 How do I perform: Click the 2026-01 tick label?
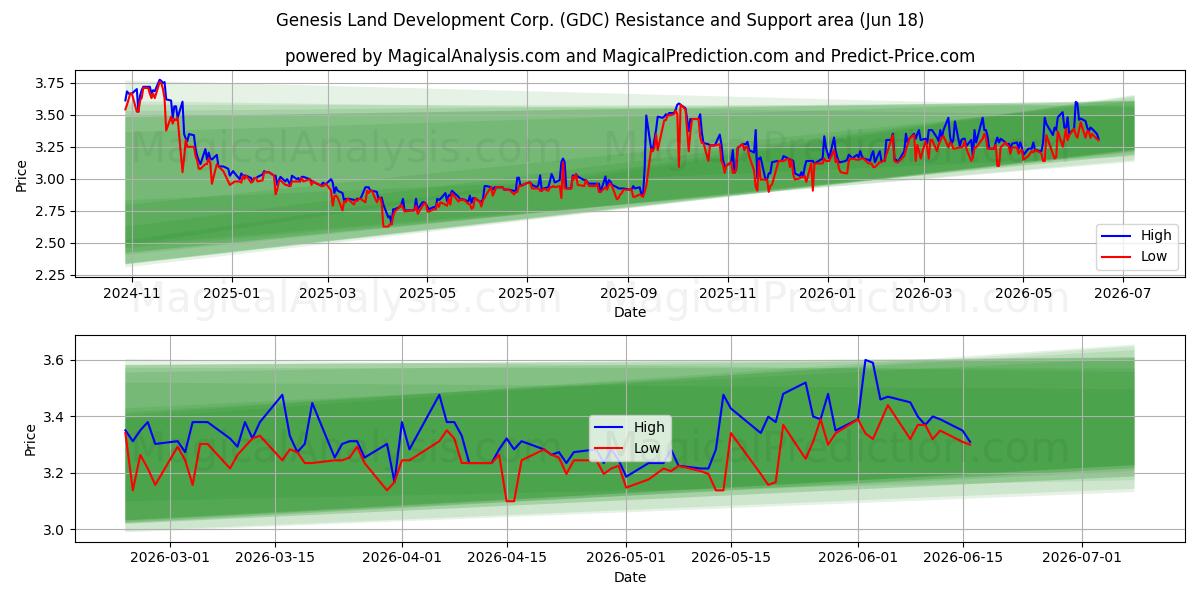point(827,293)
